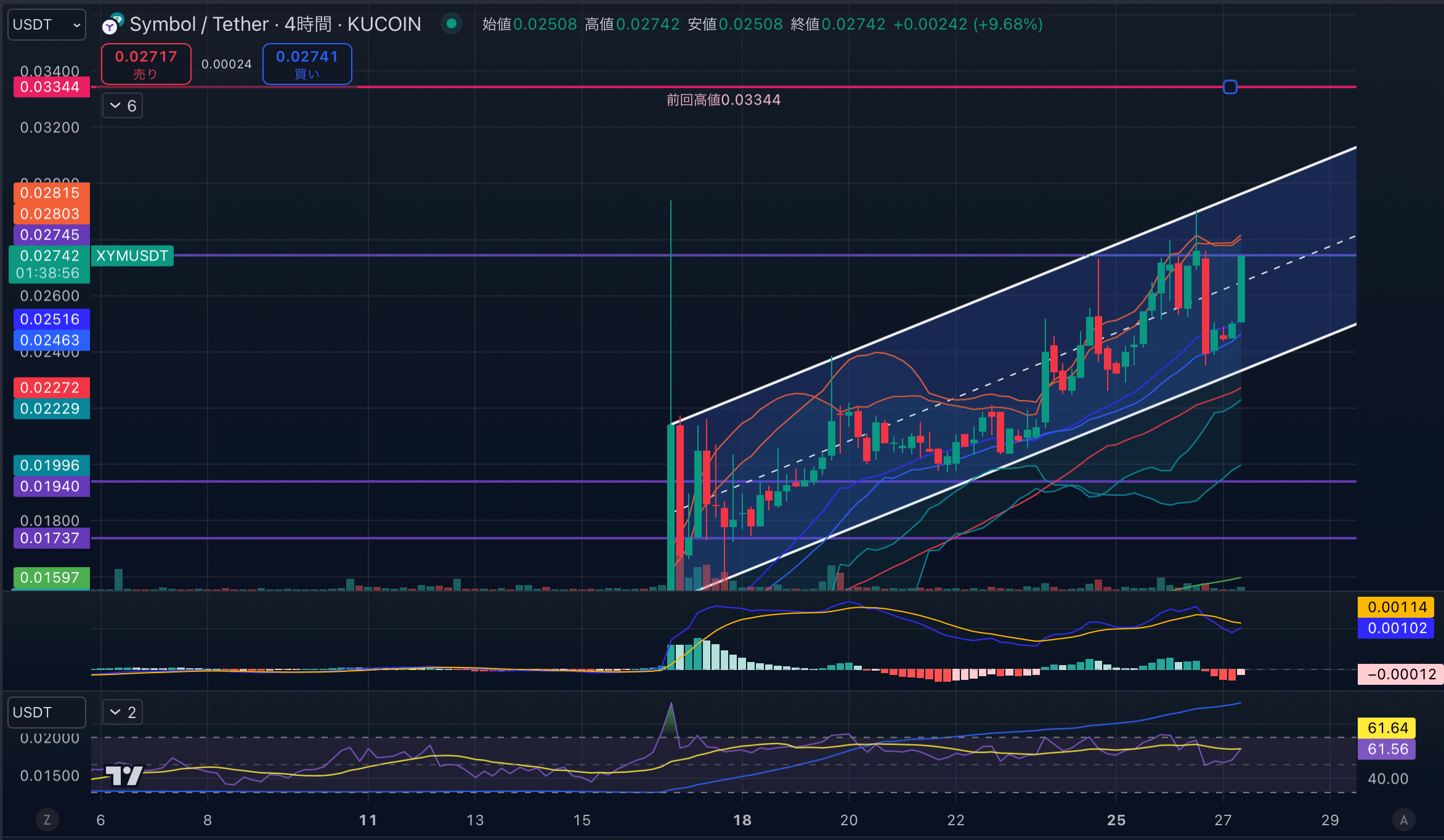Click the +0.00242 (+9.68%) change value
1444x840 pixels.
pos(968,24)
